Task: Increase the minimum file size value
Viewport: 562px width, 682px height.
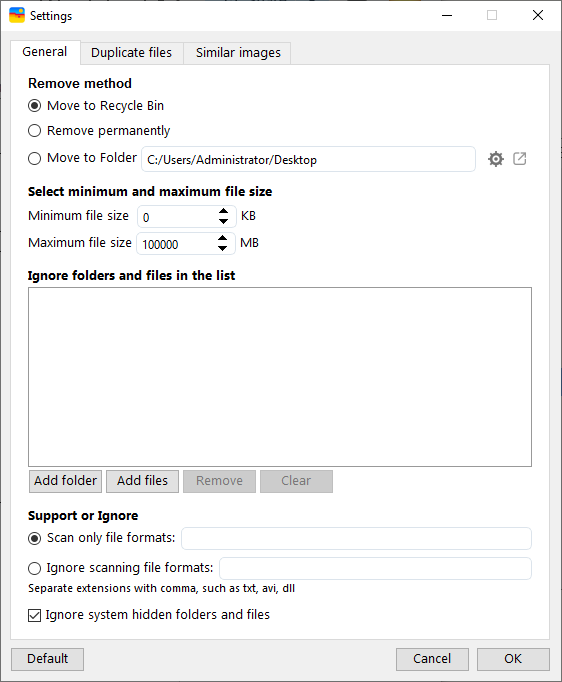Action: click(224, 211)
